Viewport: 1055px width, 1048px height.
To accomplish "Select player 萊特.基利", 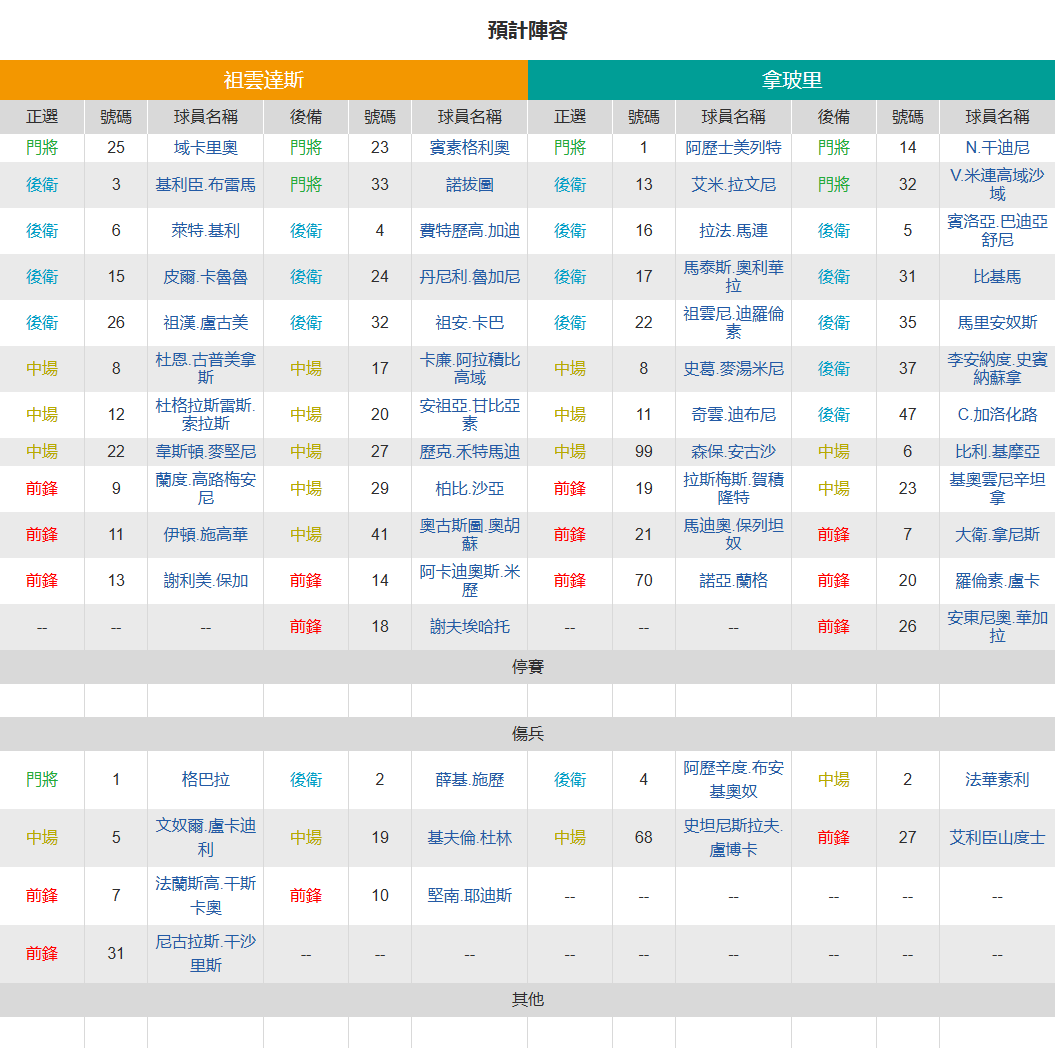I will coord(205,231).
